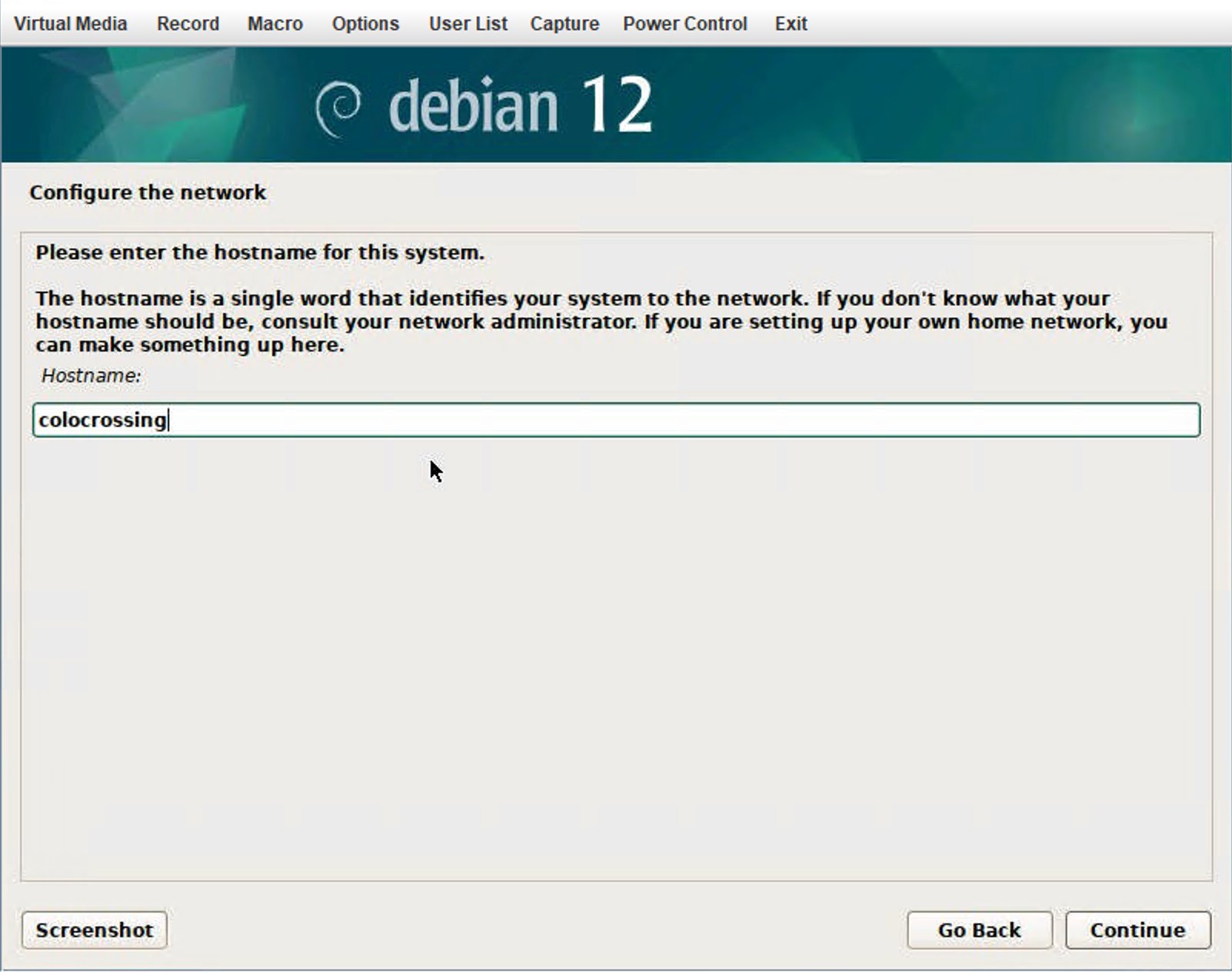Click the italic "Hostname:" label

tap(91, 375)
